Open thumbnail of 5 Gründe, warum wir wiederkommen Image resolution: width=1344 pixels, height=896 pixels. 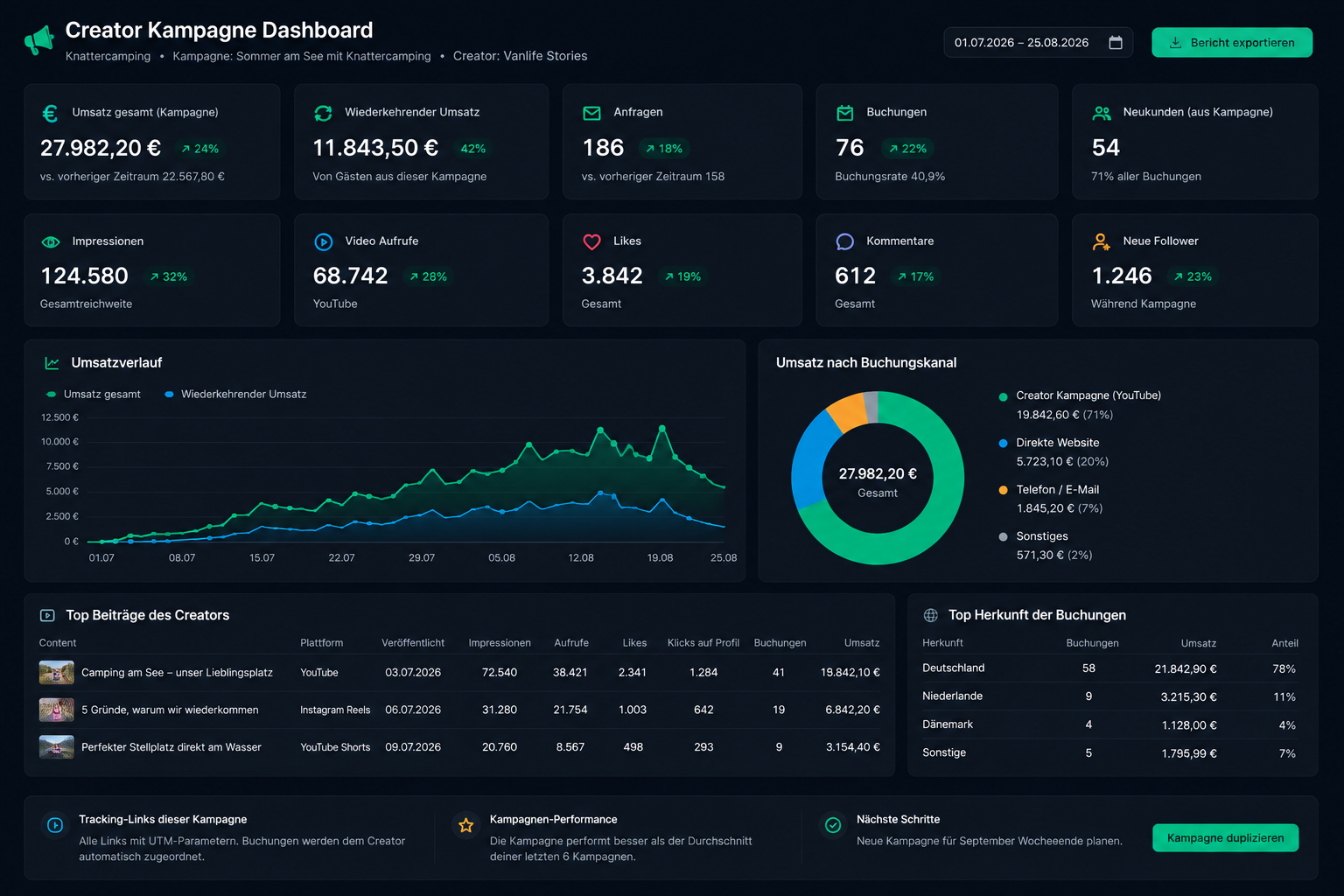57,710
